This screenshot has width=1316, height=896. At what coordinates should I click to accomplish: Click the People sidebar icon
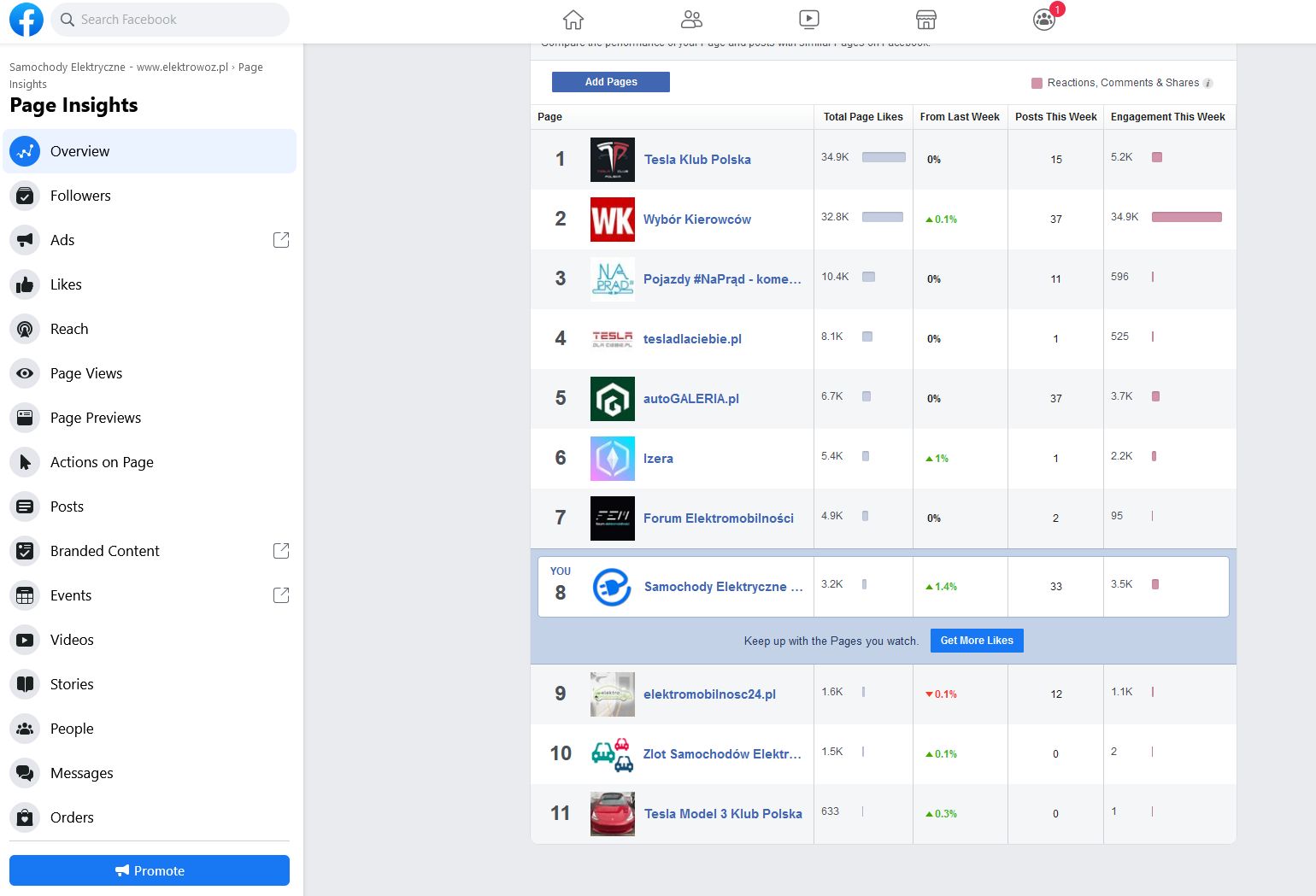click(25, 729)
